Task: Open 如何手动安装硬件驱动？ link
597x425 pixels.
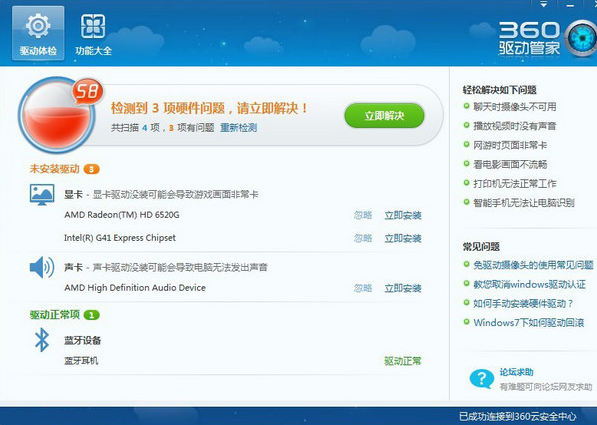Action: click(523, 304)
